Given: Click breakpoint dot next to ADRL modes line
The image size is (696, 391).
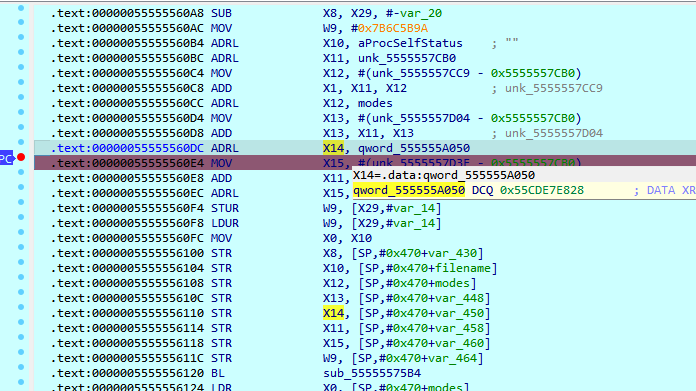Looking at the screenshot, I should pos(21,97).
